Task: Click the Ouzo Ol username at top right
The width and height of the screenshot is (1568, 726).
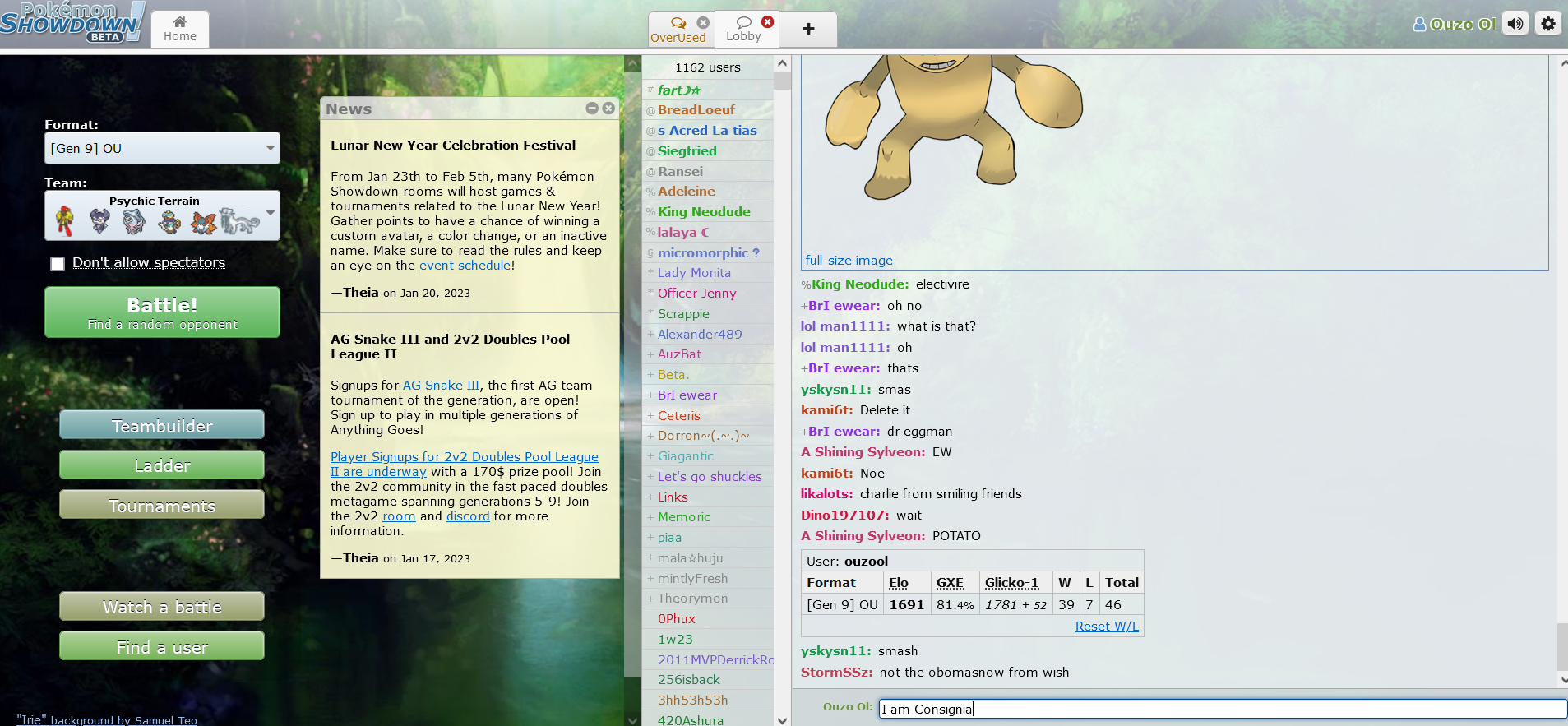Action: [1455, 24]
